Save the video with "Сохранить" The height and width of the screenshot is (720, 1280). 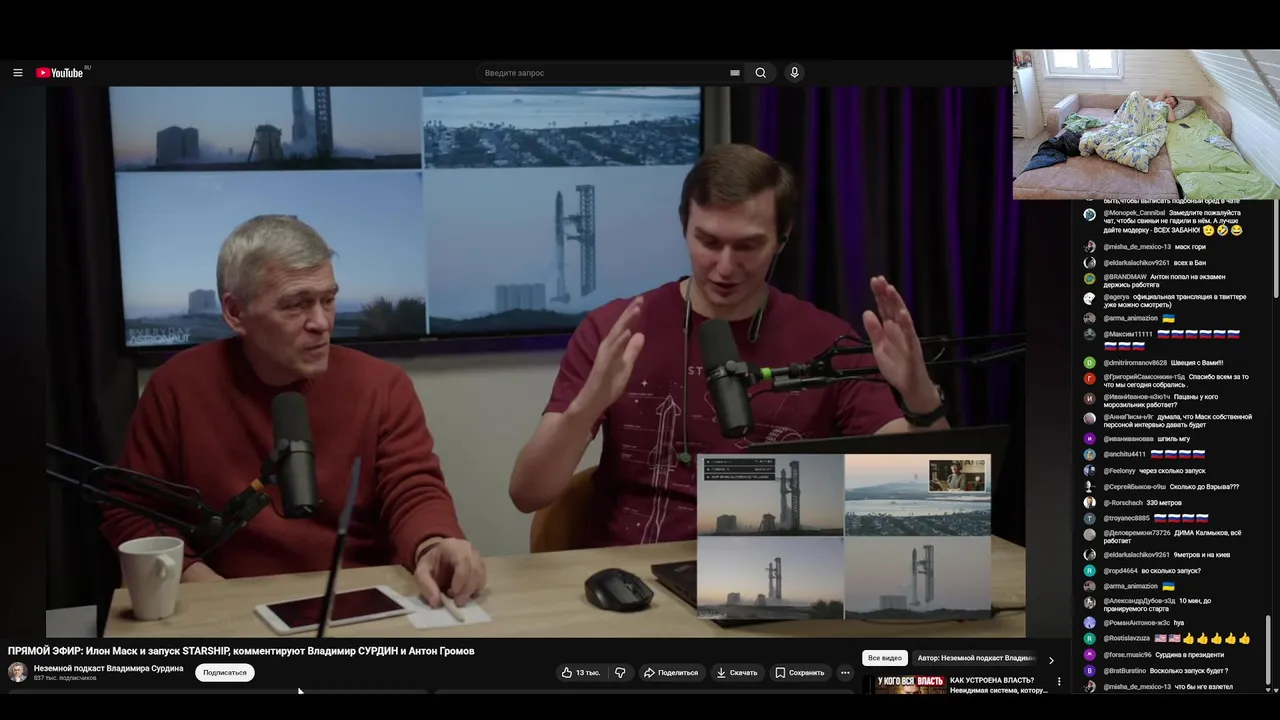[x=800, y=673]
